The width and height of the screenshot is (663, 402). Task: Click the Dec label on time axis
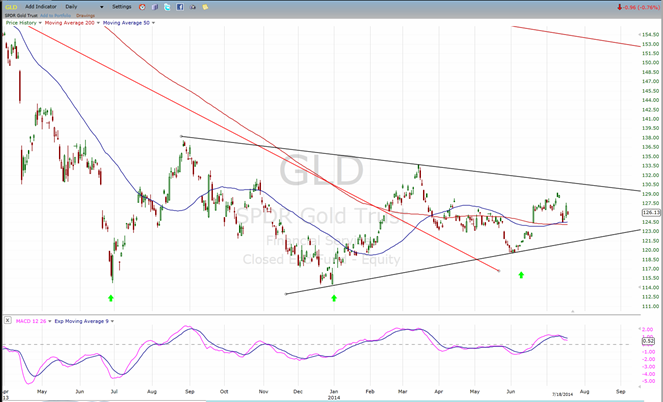[298, 392]
